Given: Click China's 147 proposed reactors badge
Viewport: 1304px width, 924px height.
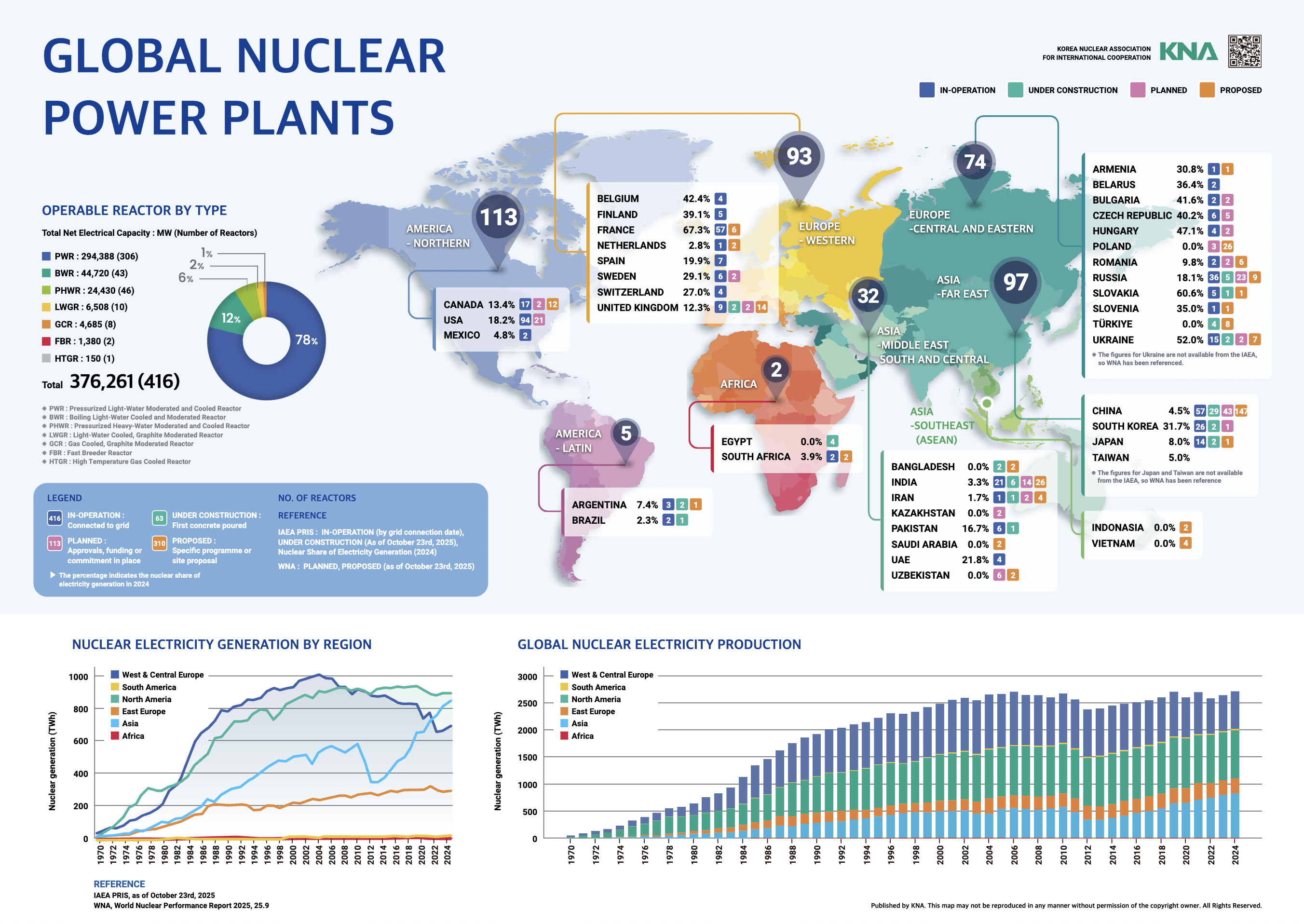Looking at the screenshot, I should coord(1241,411).
